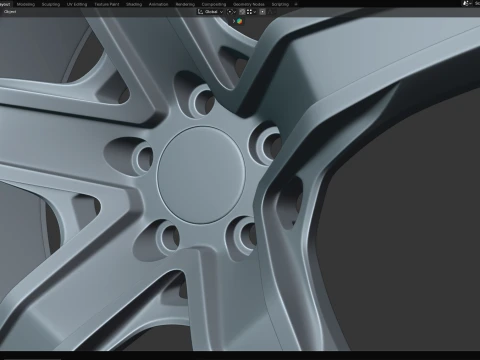480x360 pixels.
Task: Switch to the Modeling workspace tab
Action: click(x=26, y=4)
